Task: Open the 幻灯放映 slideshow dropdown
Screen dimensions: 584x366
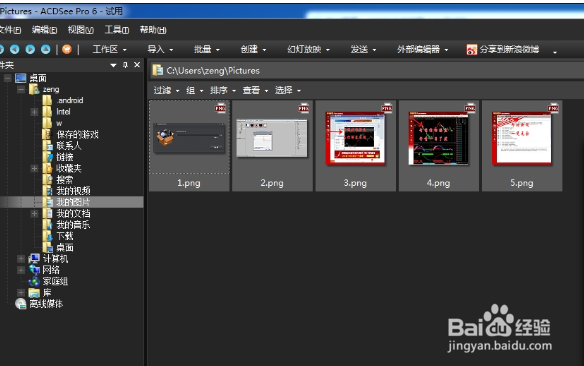Action: [308, 49]
